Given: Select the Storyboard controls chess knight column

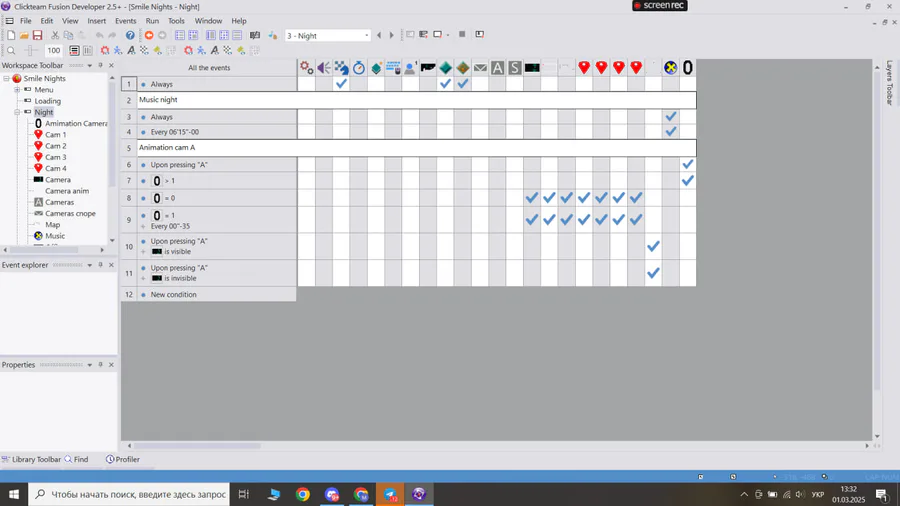Looking at the screenshot, I should click(x=342, y=68).
